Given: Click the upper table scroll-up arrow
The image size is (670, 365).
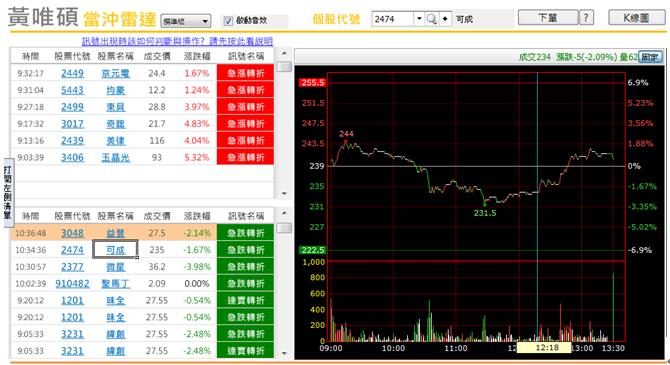Looking at the screenshot, I should pyautogui.click(x=284, y=53).
